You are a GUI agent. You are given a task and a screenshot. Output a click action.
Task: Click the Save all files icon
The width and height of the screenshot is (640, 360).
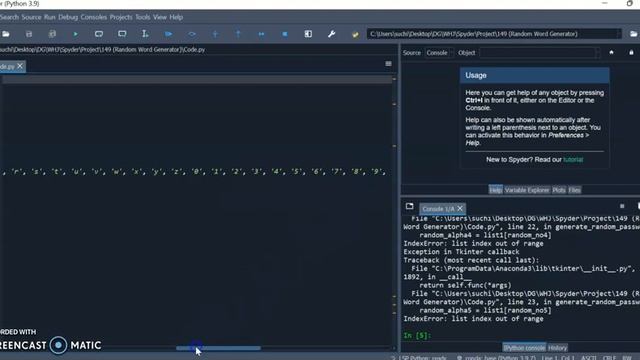52,34
